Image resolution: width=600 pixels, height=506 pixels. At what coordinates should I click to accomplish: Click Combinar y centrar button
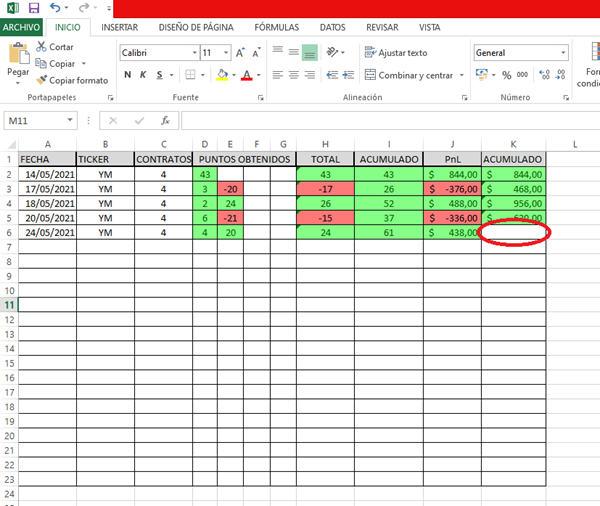409,75
